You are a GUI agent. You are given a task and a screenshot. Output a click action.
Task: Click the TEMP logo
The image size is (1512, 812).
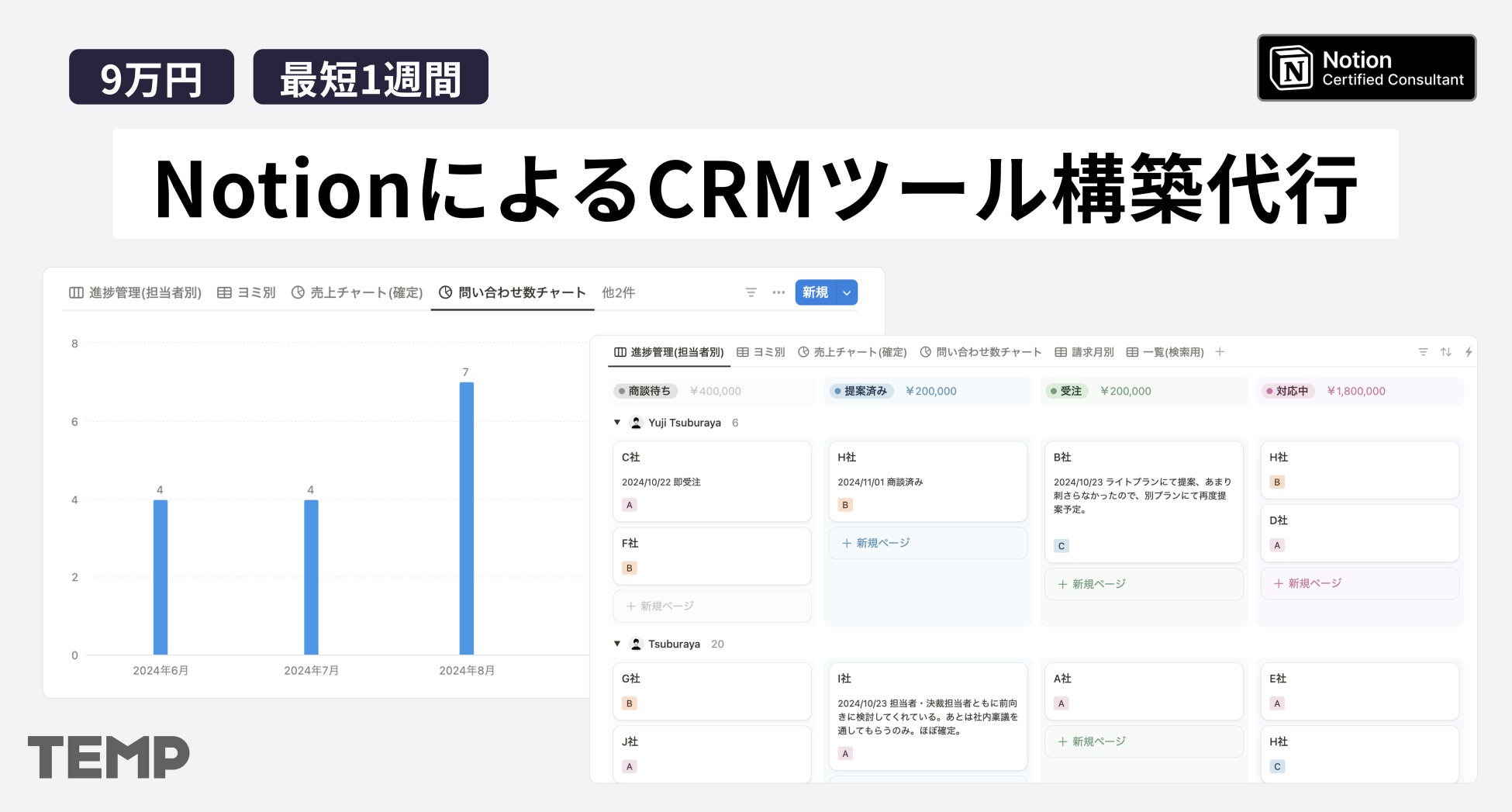[109, 756]
